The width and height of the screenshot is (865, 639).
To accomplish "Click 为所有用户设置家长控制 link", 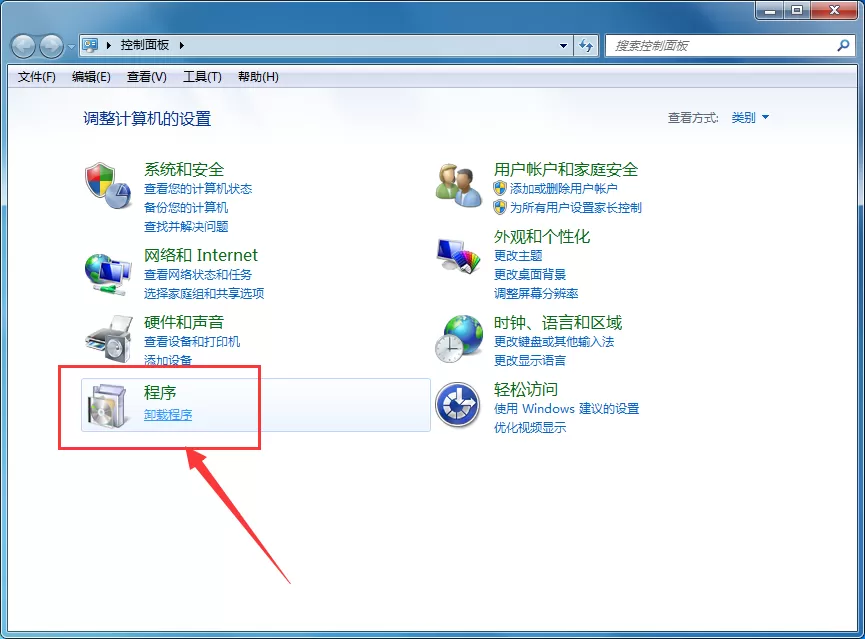I will 575,207.
